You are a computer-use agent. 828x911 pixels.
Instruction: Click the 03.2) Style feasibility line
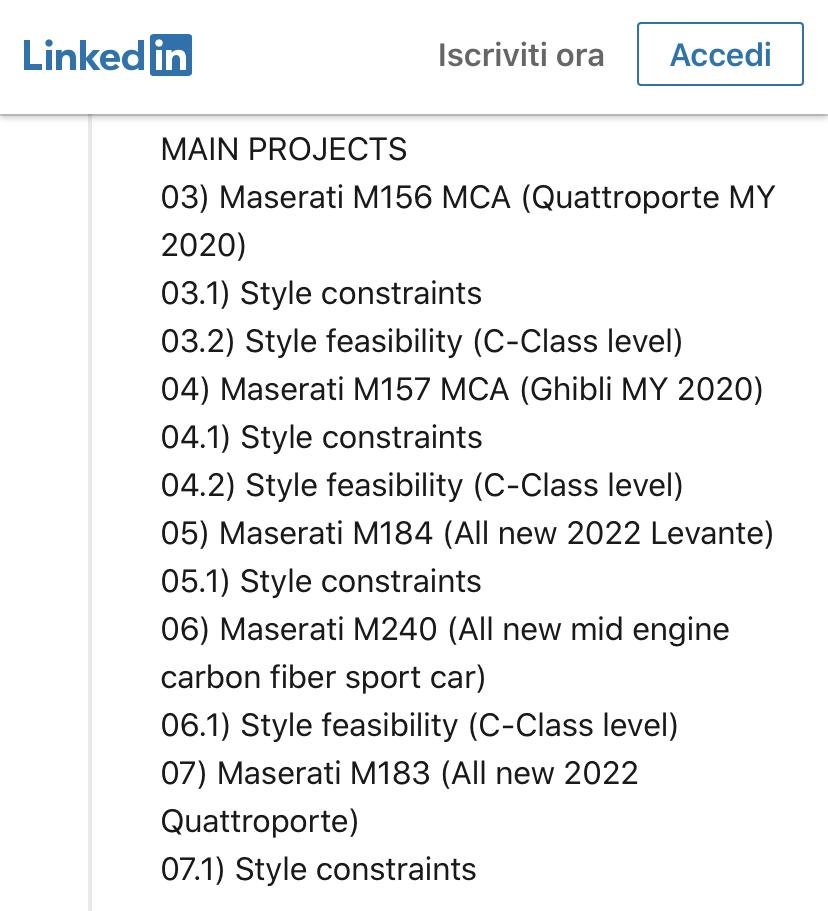(x=422, y=341)
